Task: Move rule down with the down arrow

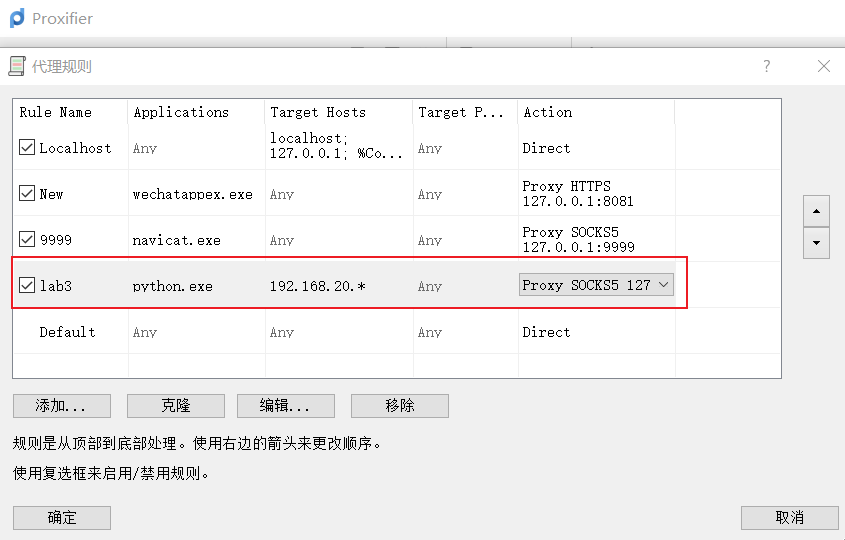Action: tap(816, 243)
